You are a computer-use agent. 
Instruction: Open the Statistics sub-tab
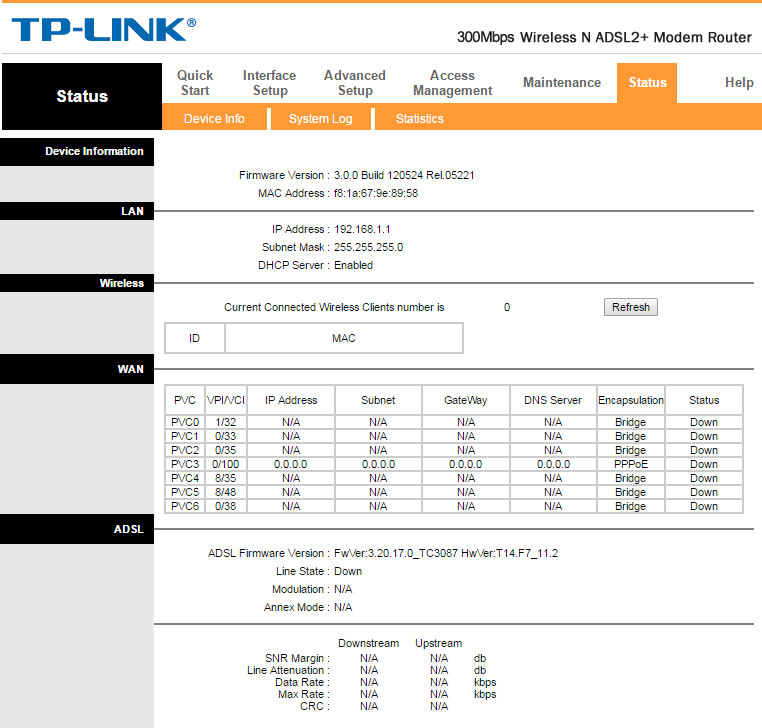(419, 119)
